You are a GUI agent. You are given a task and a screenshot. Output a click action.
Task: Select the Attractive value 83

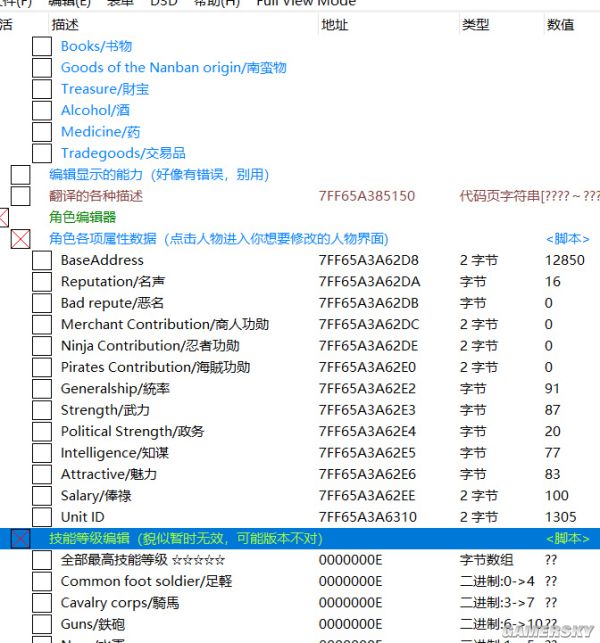point(553,474)
